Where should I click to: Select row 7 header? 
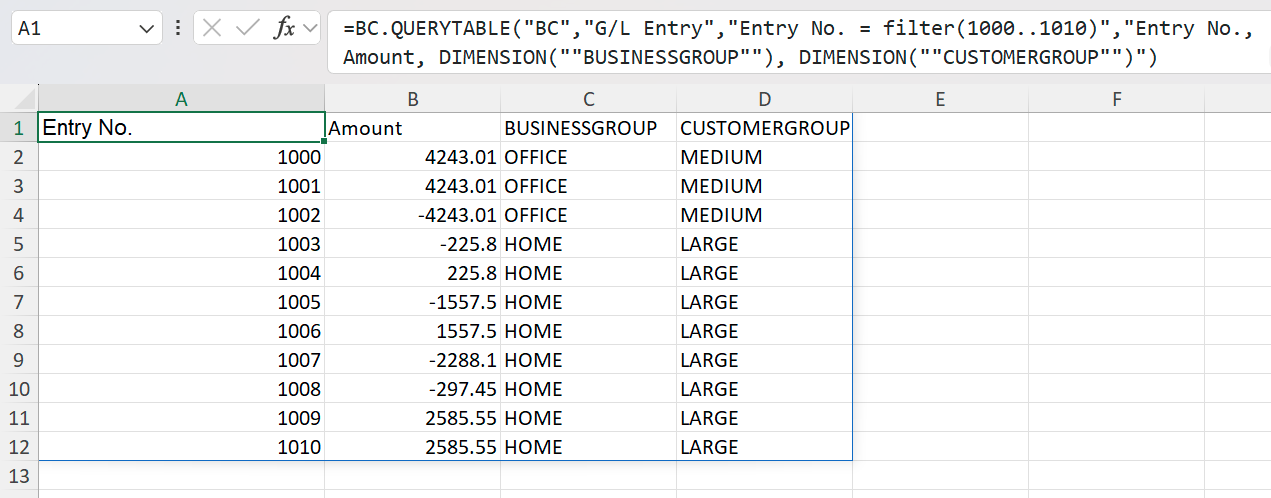pos(19,302)
